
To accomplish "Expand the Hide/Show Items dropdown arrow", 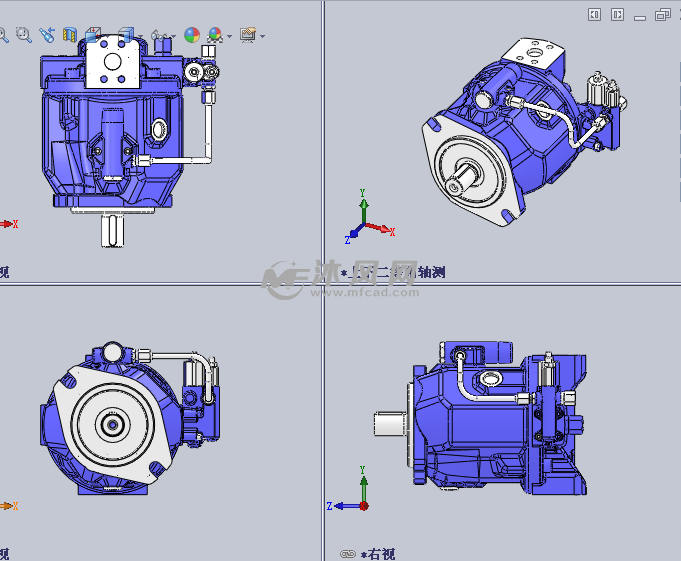I will click(x=174, y=36).
